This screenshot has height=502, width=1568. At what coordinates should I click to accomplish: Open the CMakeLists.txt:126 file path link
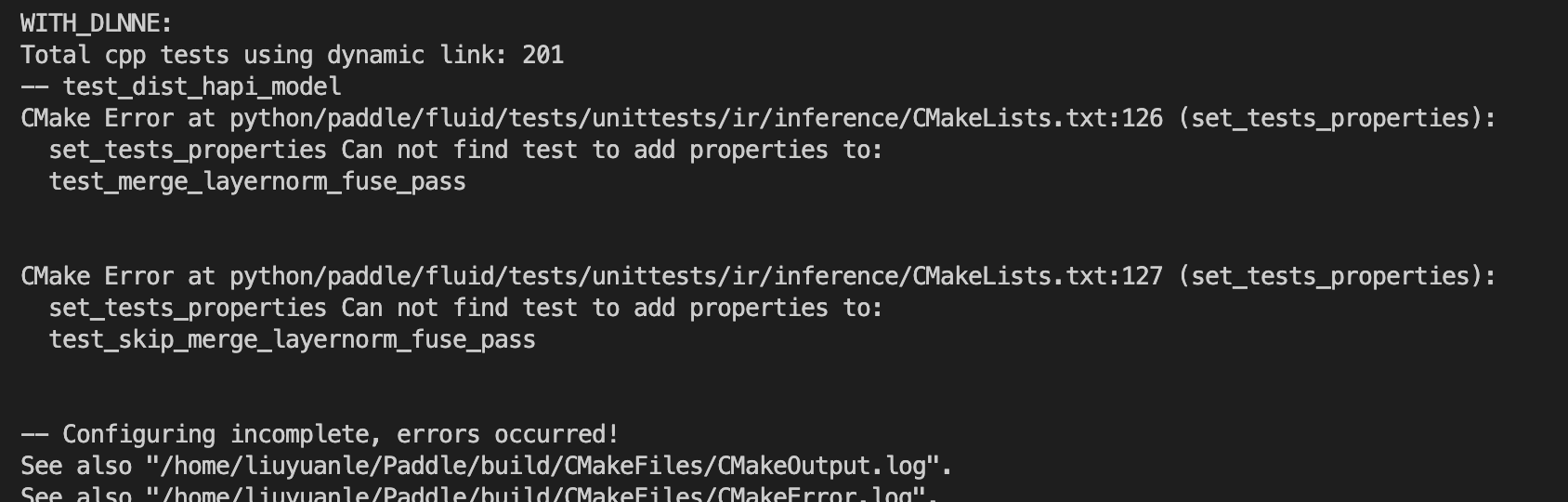(x=696, y=118)
